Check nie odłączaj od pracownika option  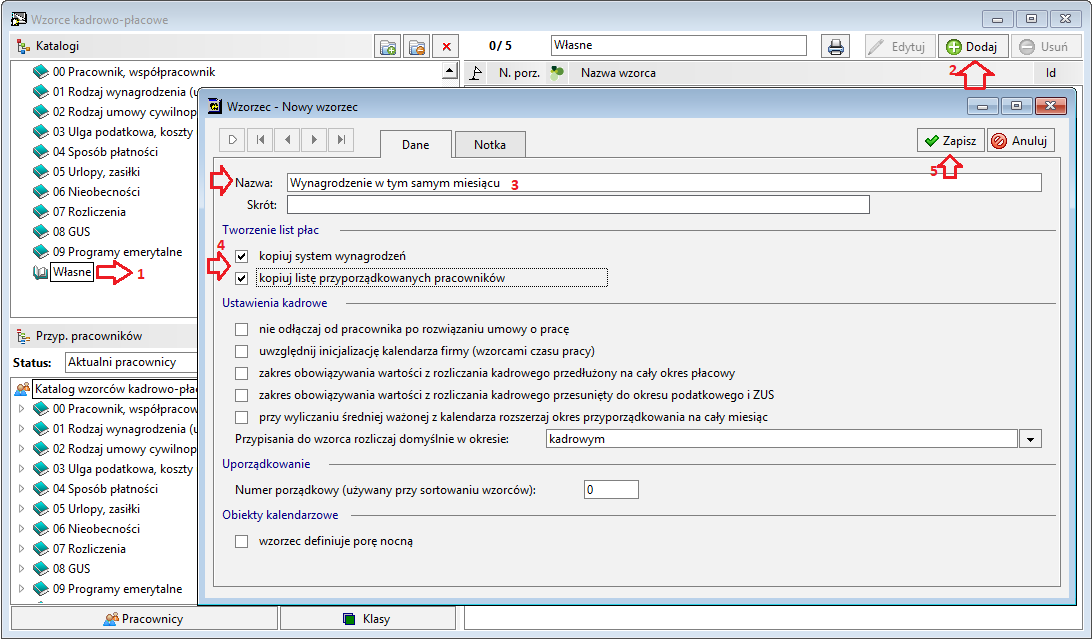(x=242, y=330)
